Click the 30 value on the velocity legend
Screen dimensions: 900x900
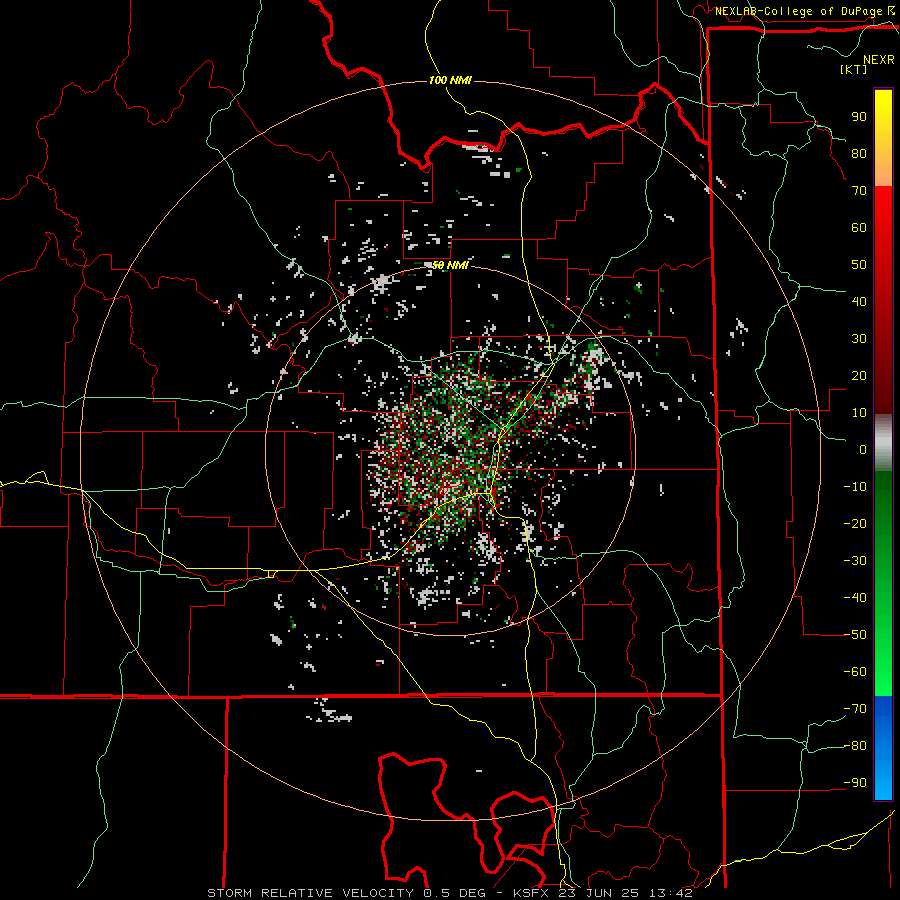859,339
